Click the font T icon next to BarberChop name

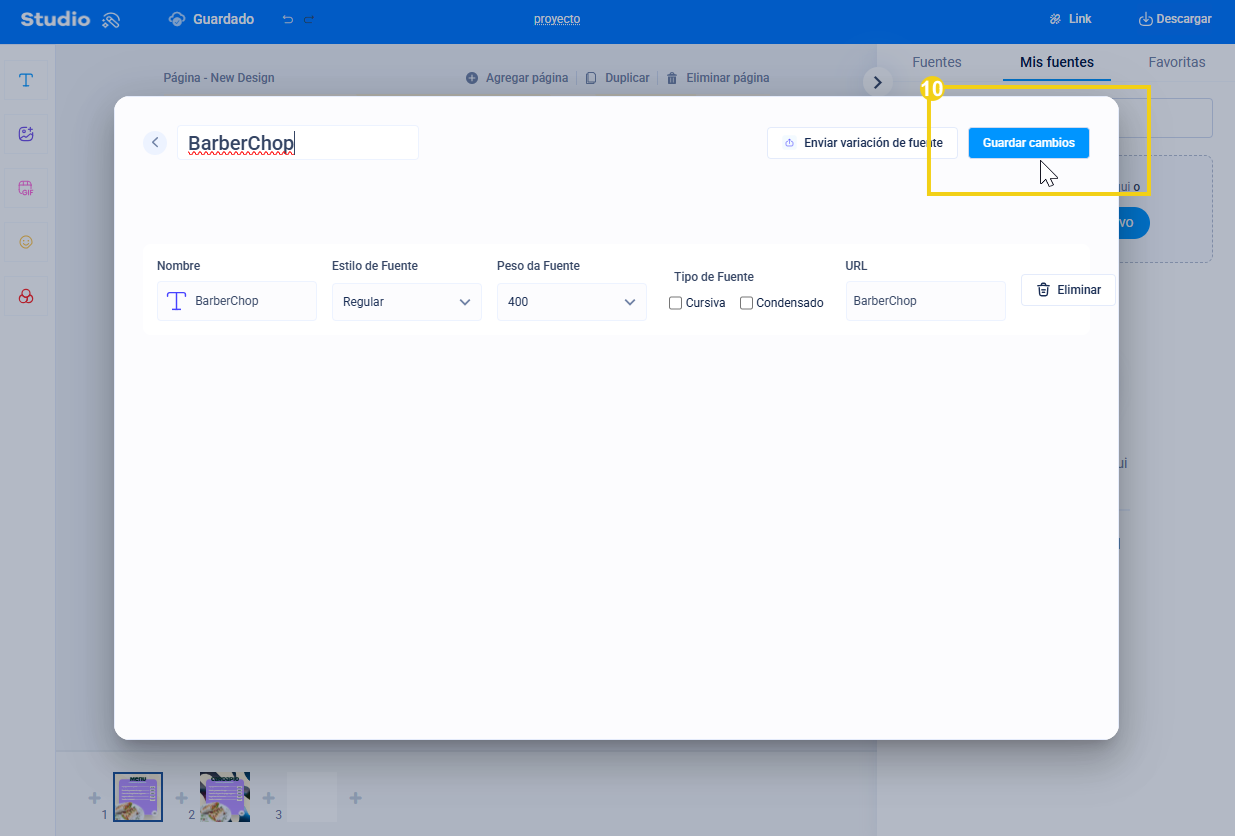click(177, 301)
